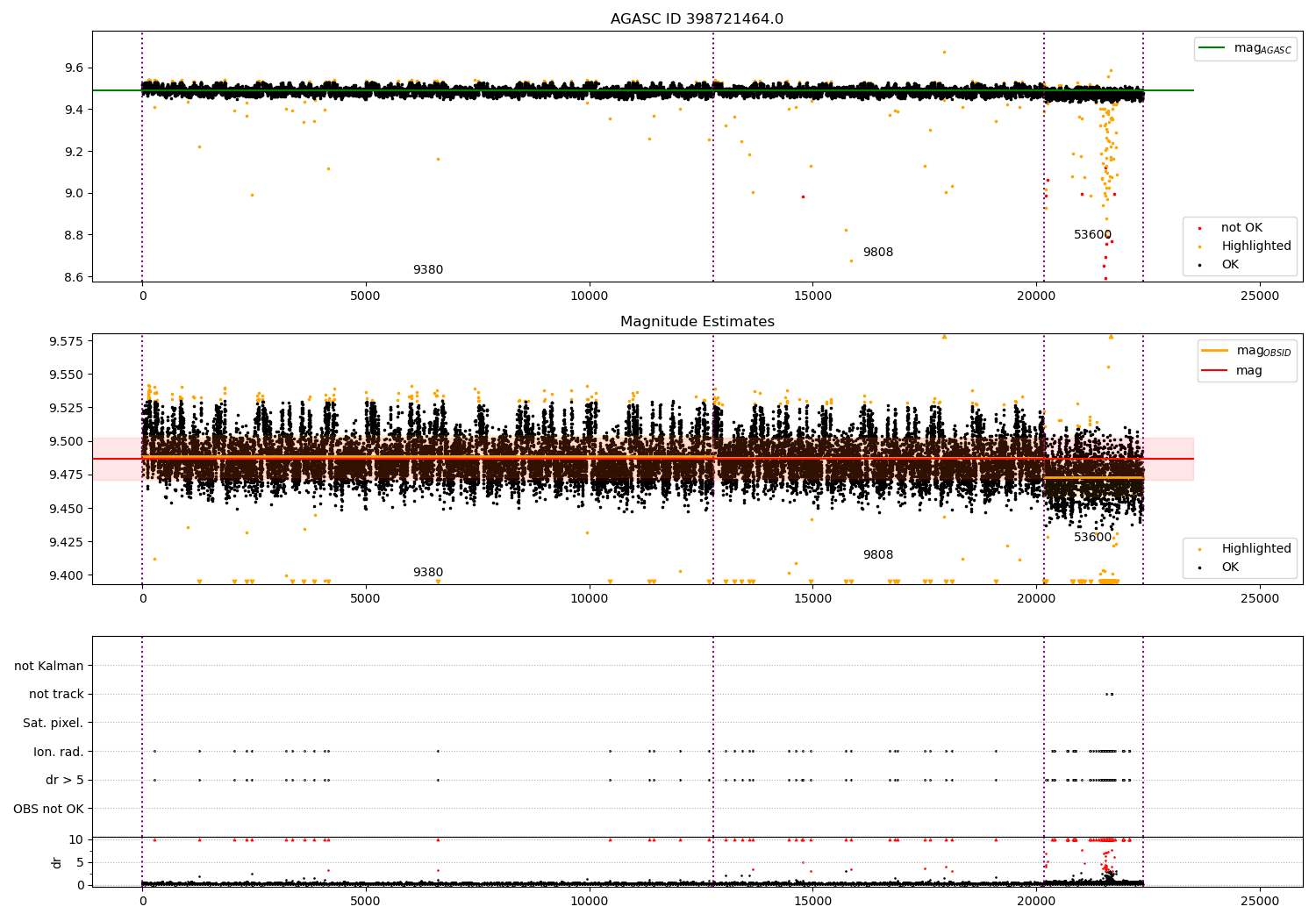Viewport: 1316px width, 921px height.
Task: Click the "dr > 5" axis label
Action: point(65,781)
